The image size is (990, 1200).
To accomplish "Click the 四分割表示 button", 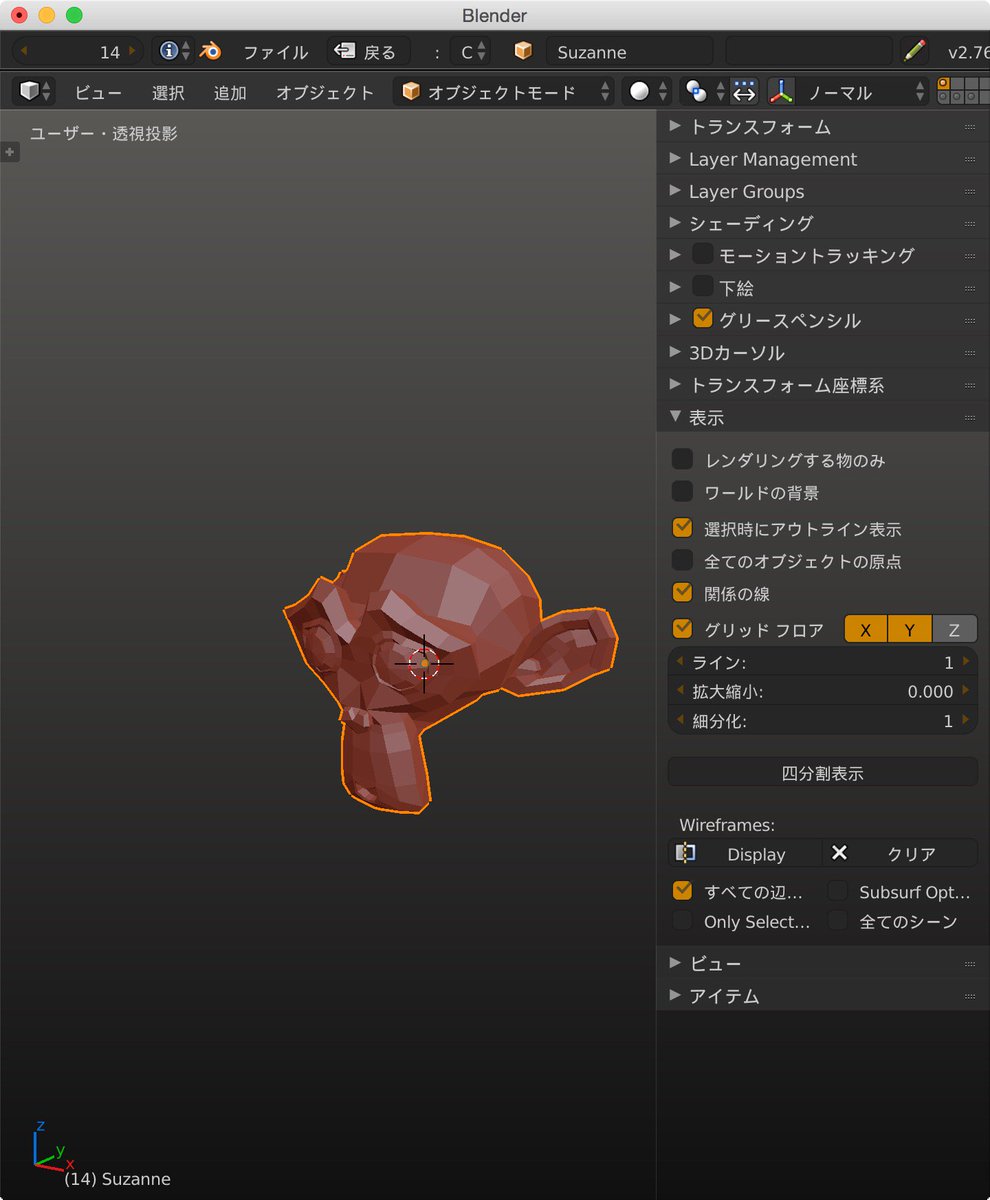I will coord(822,772).
